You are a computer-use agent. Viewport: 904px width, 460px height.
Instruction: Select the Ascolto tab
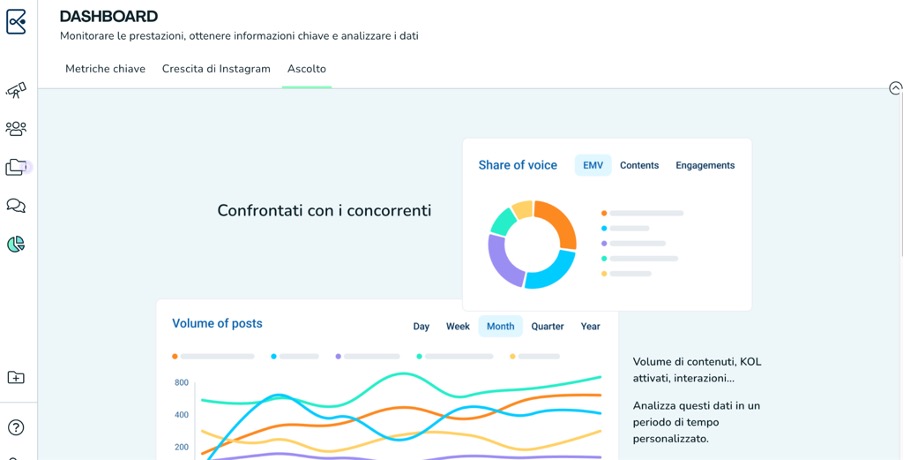pos(306,69)
